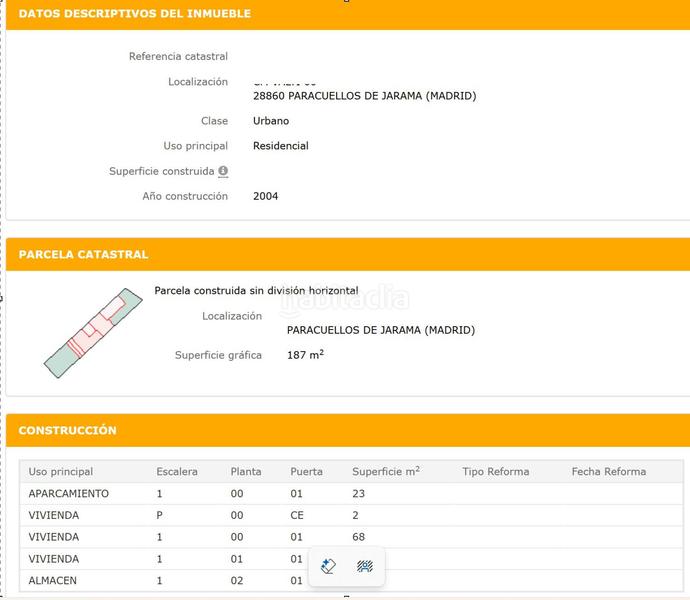This screenshot has width=690, height=600.
Task: Click the 187 m² graphic surface value
Action: click(305, 355)
